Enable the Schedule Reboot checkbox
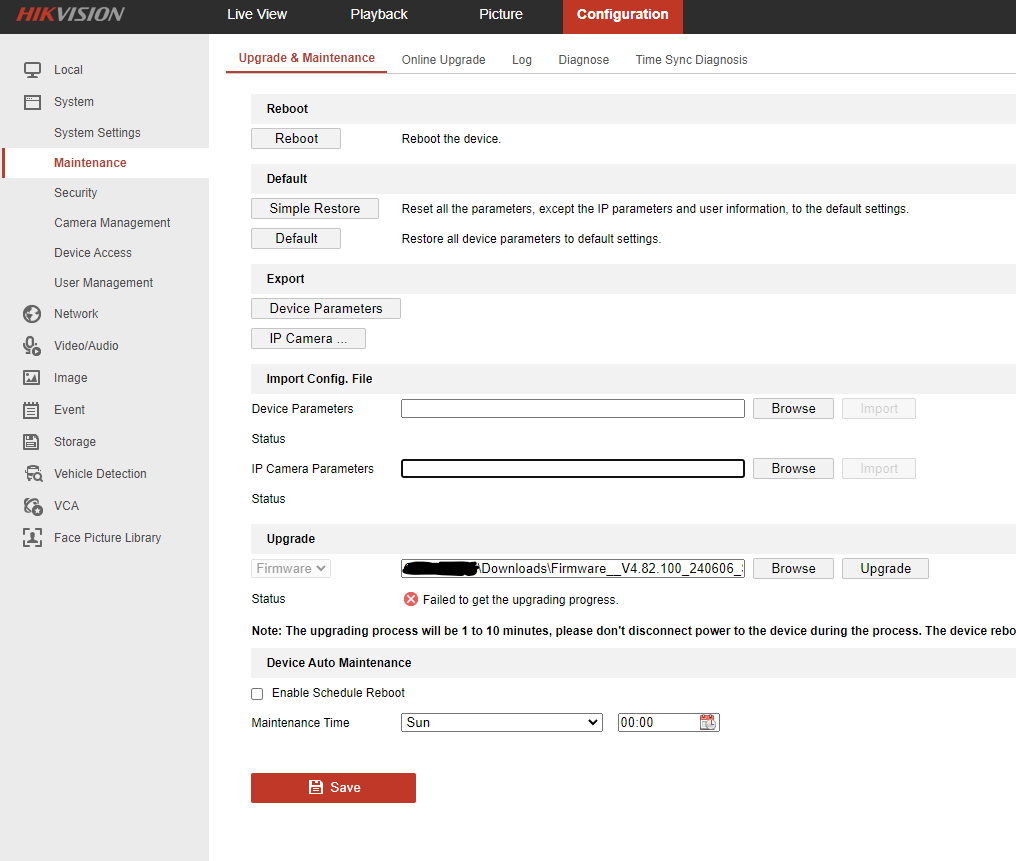The height and width of the screenshot is (861, 1016). coord(257,693)
